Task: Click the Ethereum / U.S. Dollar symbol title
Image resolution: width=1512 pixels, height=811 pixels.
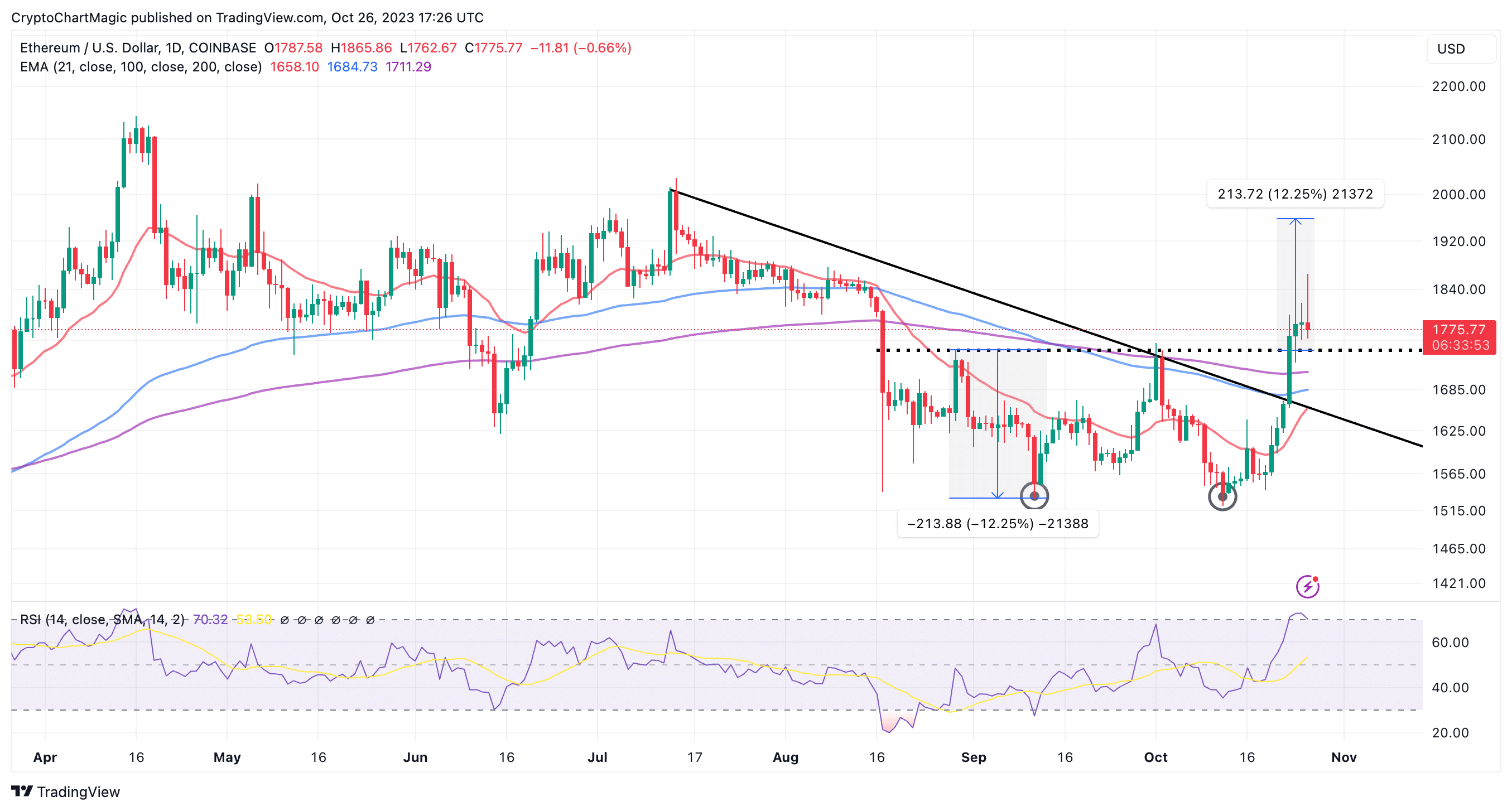Action: click(x=138, y=47)
